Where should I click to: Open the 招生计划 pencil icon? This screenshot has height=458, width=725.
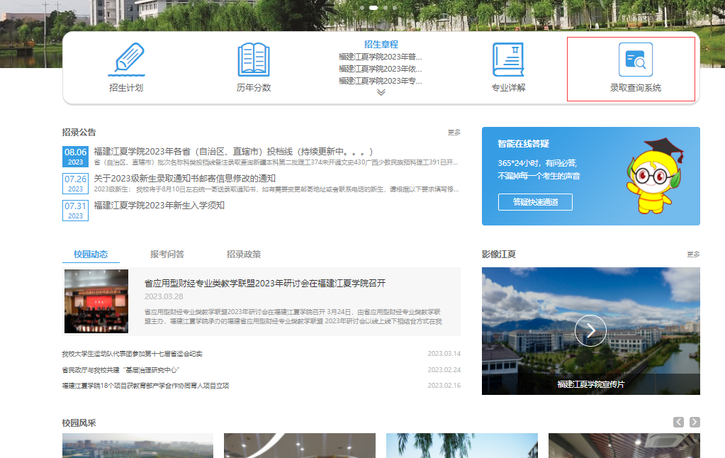point(126,60)
